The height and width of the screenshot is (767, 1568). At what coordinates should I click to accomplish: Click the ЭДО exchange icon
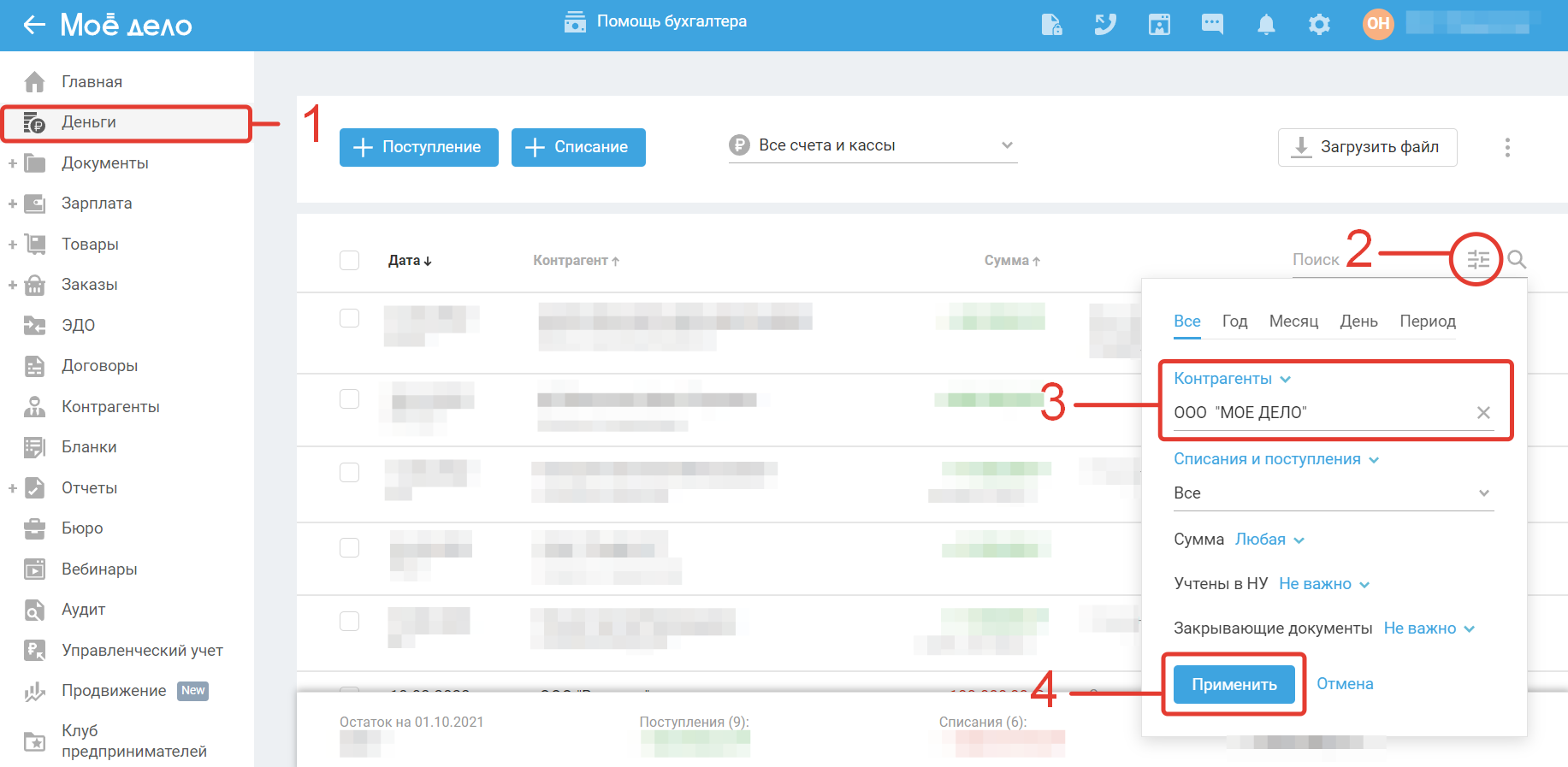pos(35,326)
